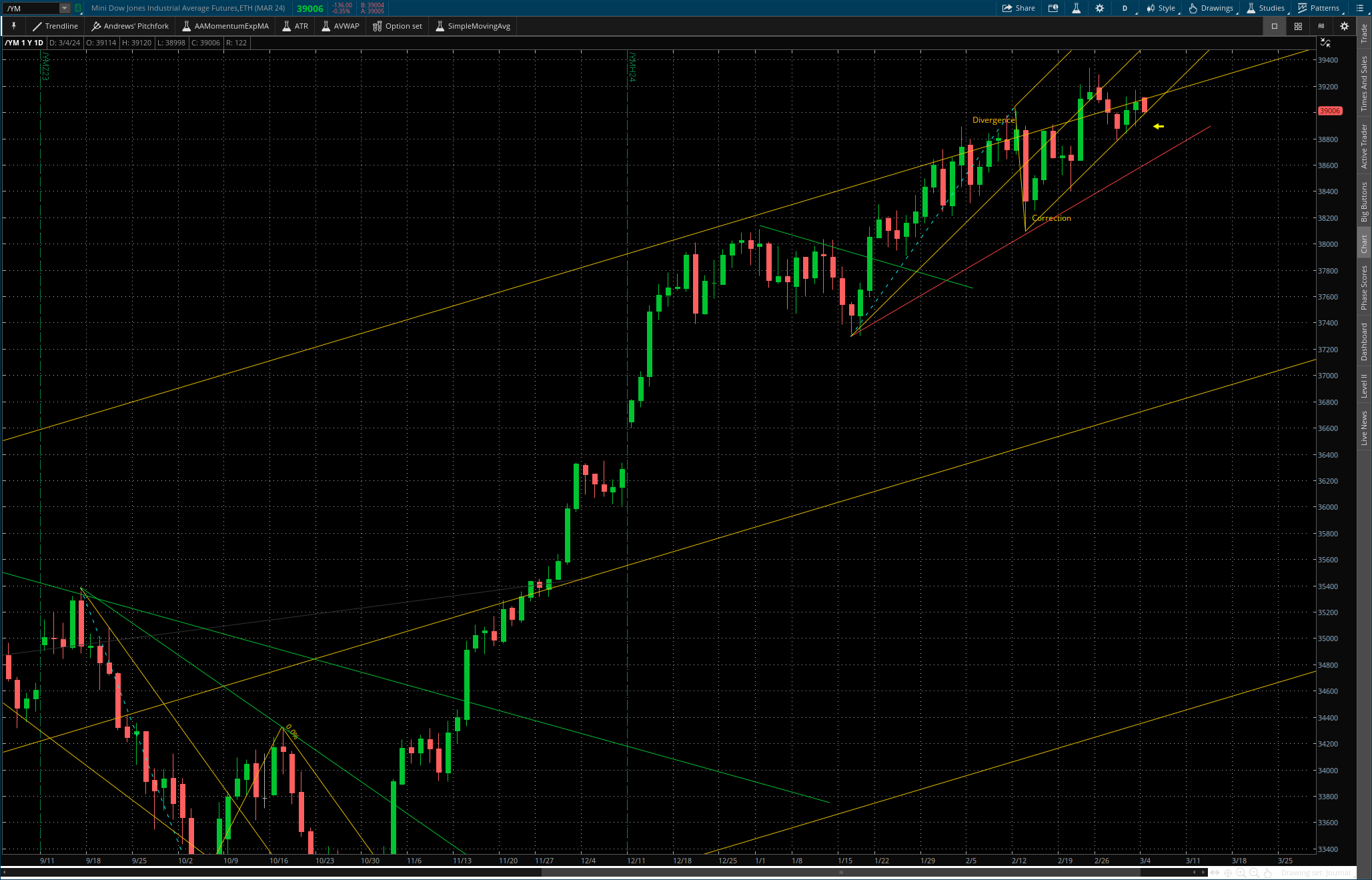Open the Patterns menu

point(1319,8)
